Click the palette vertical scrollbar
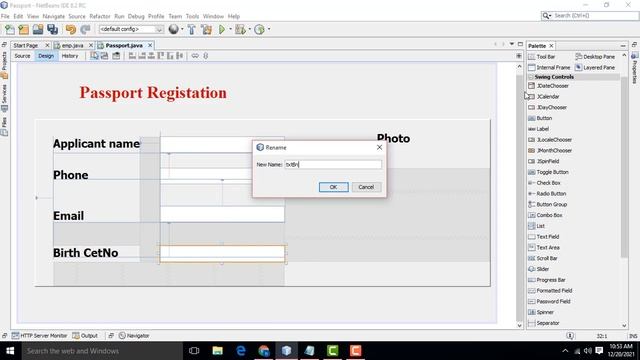The height and width of the screenshot is (360, 640). pyautogui.click(x=624, y=167)
